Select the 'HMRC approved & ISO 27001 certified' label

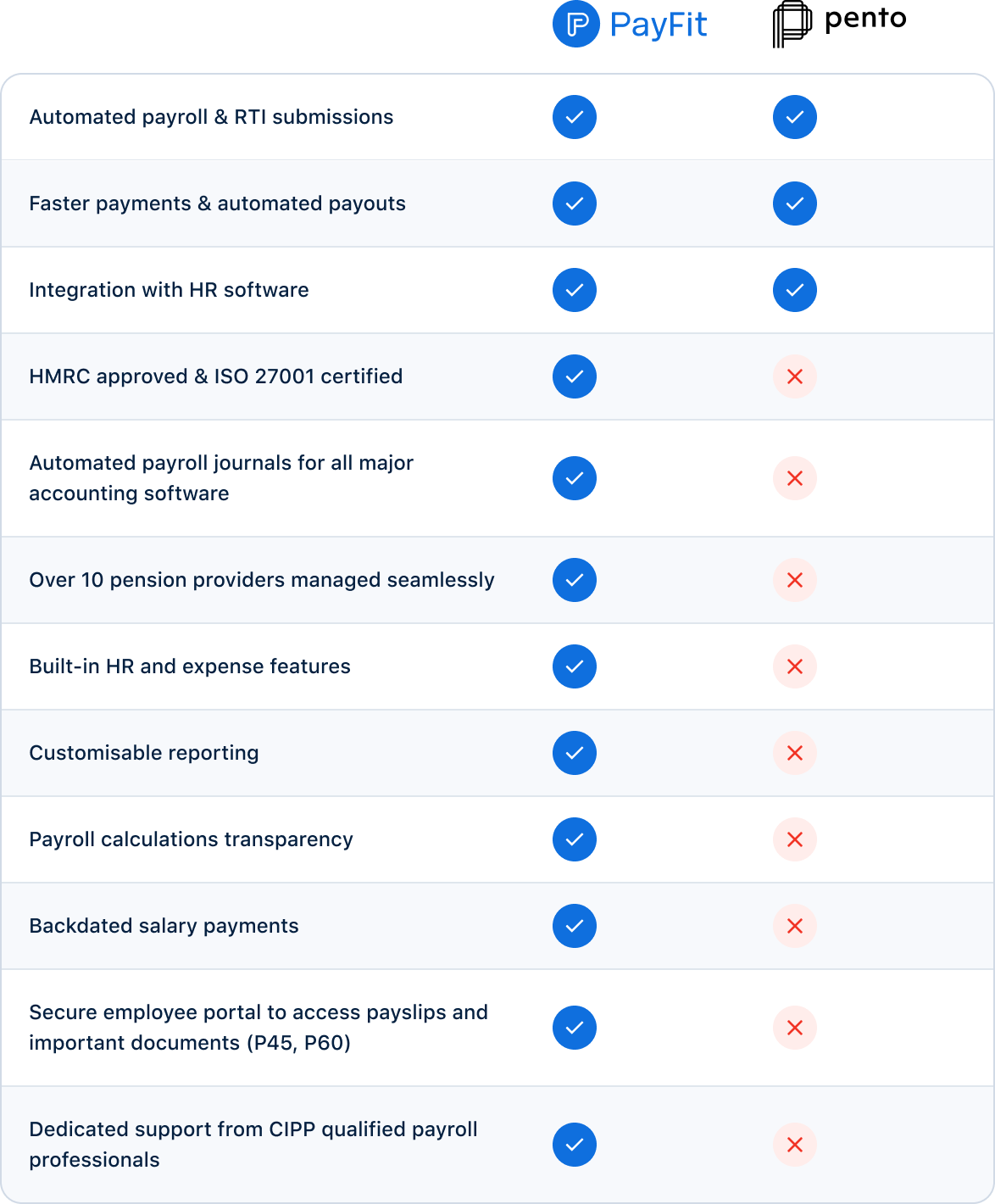point(216,376)
